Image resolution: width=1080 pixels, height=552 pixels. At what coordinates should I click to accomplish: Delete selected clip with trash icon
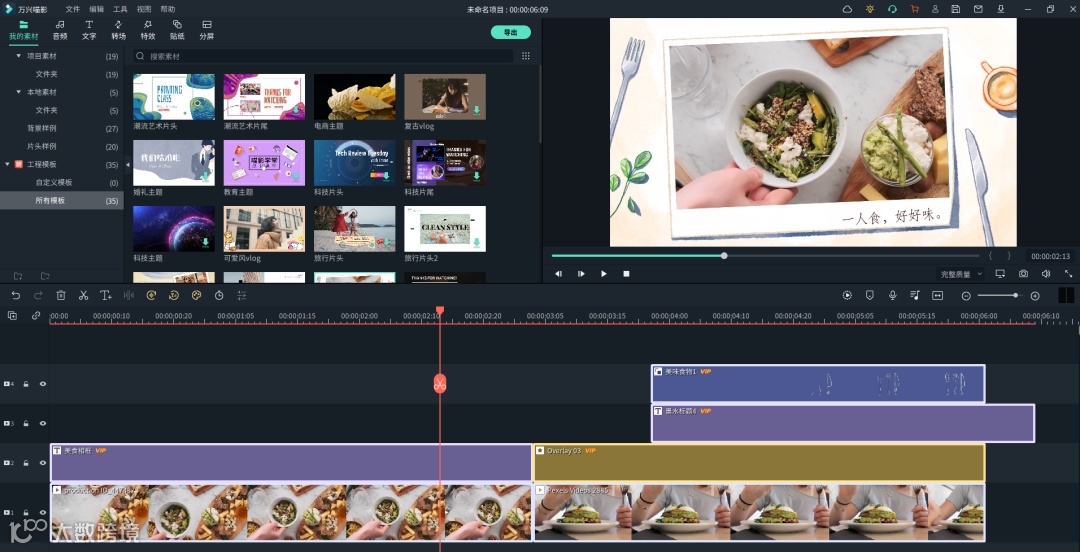click(x=61, y=295)
